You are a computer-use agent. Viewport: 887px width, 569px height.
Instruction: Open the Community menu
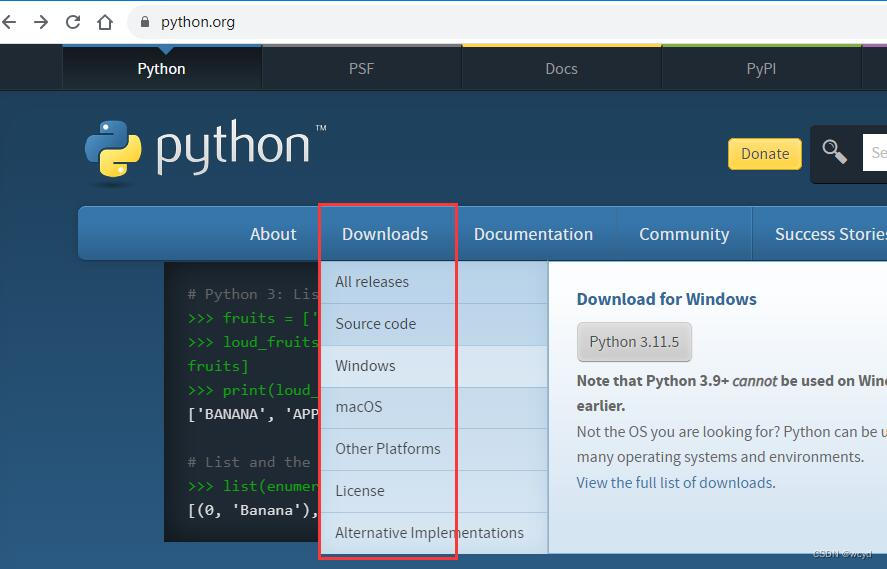click(x=684, y=234)
